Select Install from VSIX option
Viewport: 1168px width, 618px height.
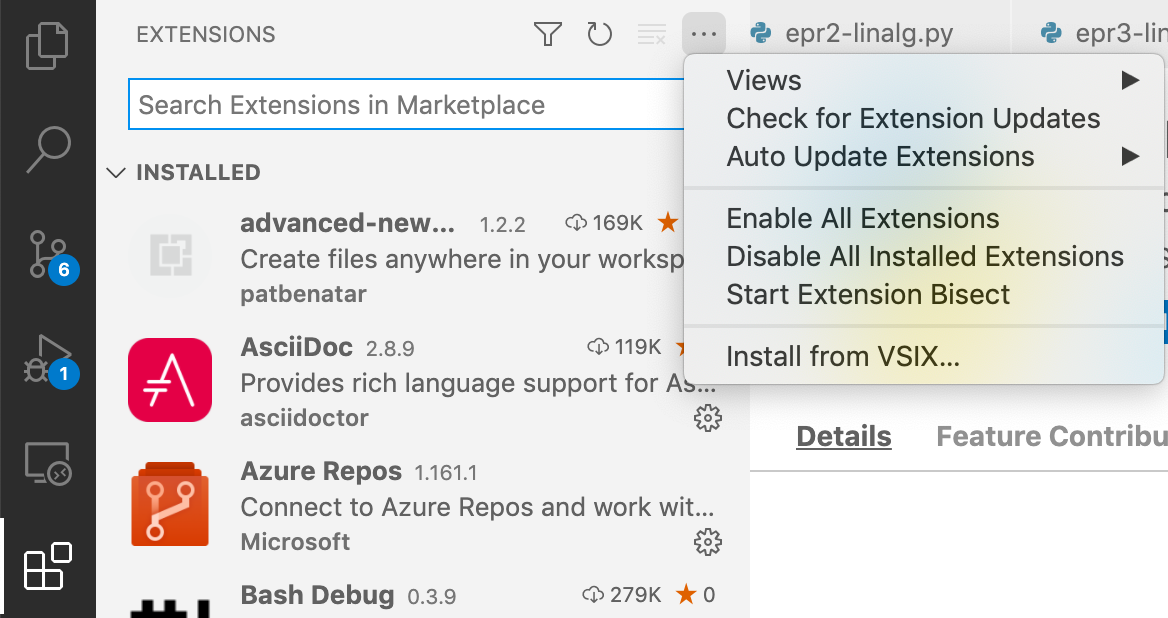(x=842, y=356)
